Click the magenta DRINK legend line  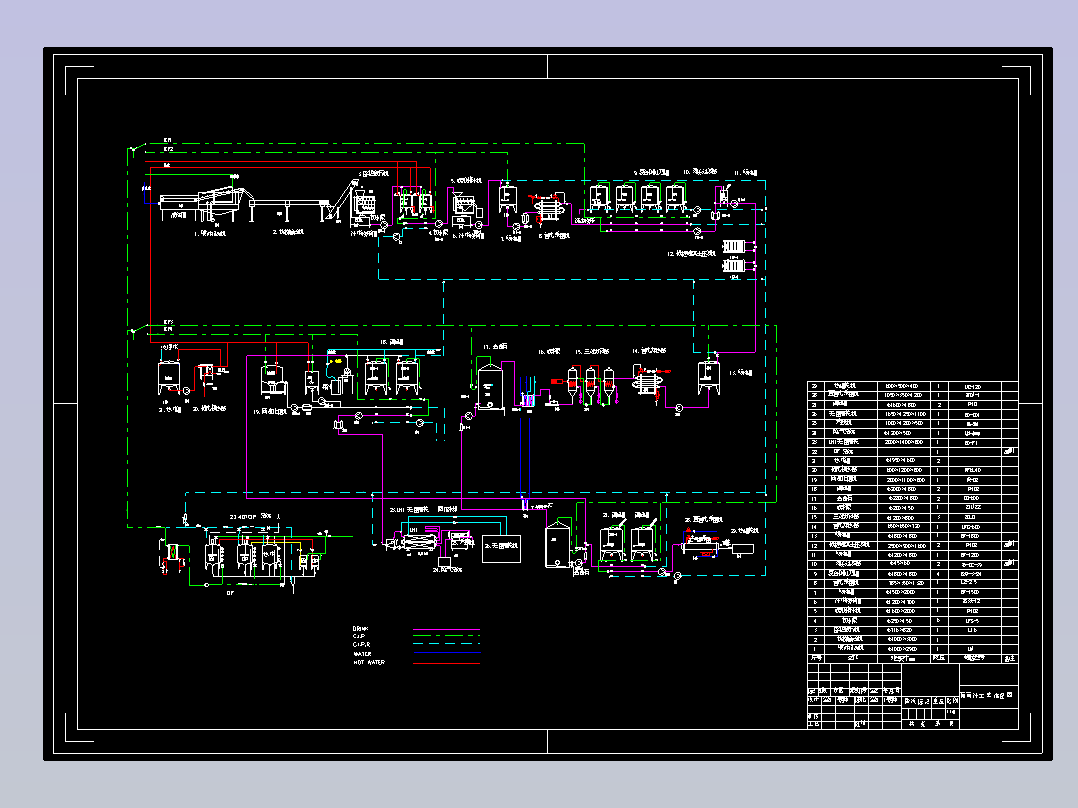pos(446,629)
